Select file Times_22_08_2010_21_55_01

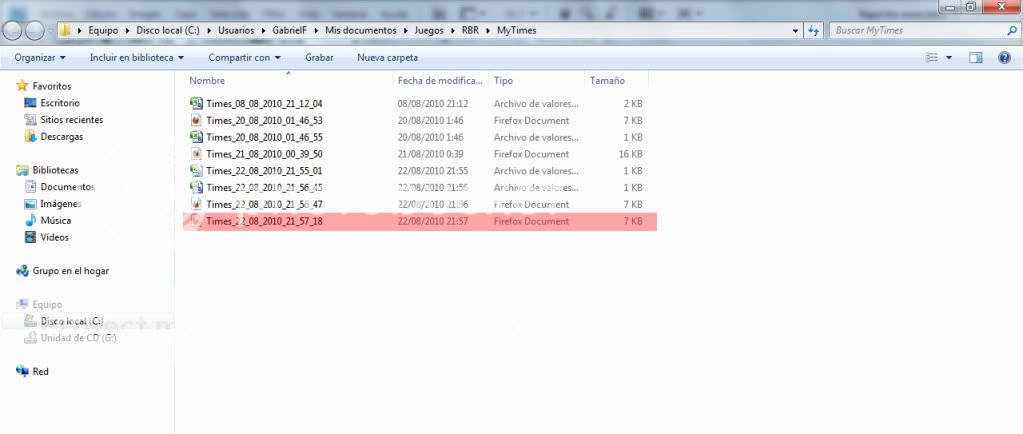click(x=264, y=171)
